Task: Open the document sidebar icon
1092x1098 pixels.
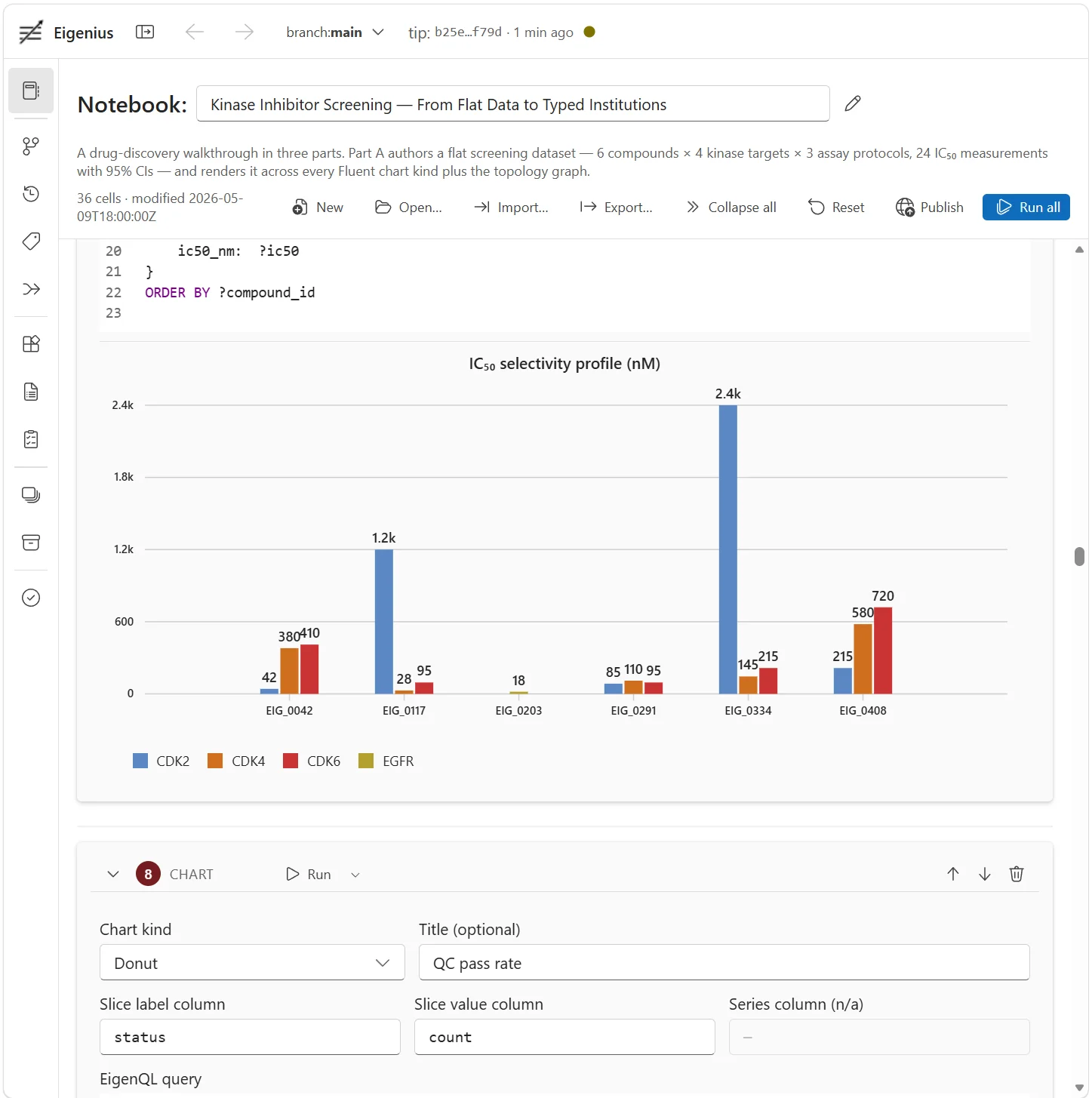Action: (x=31, y=392)
